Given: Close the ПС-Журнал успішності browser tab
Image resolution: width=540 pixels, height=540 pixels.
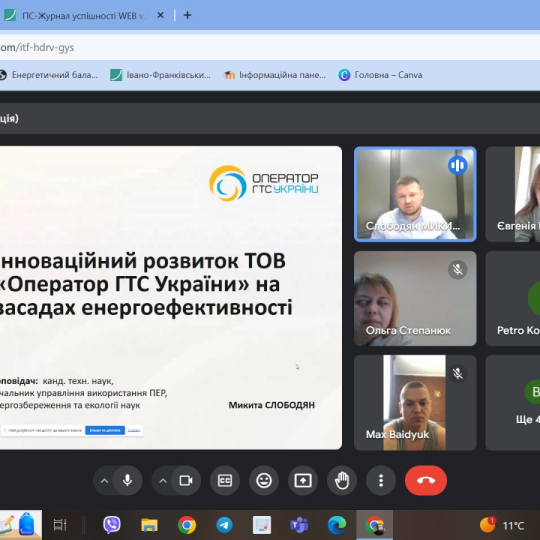Looking at the screenshot, I should 160,15.
